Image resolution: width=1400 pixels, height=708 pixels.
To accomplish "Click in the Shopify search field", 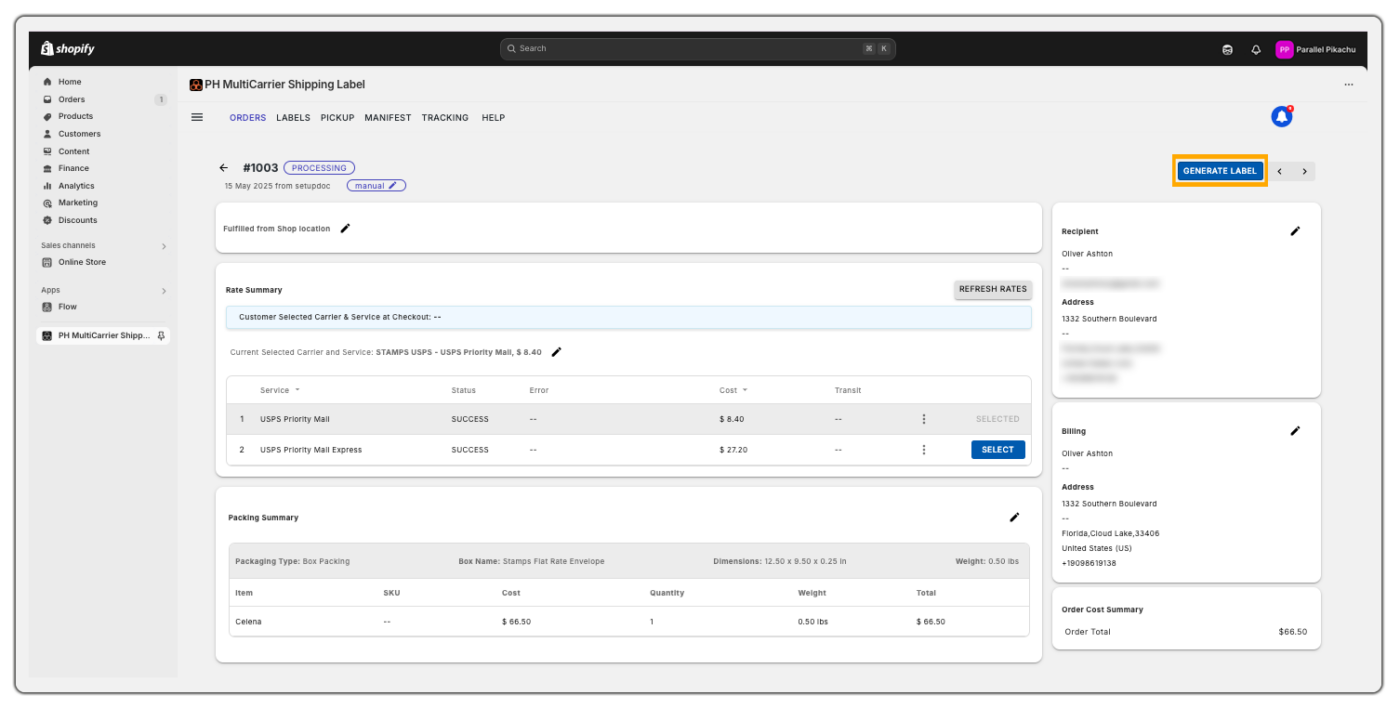I will coord(698,48).
